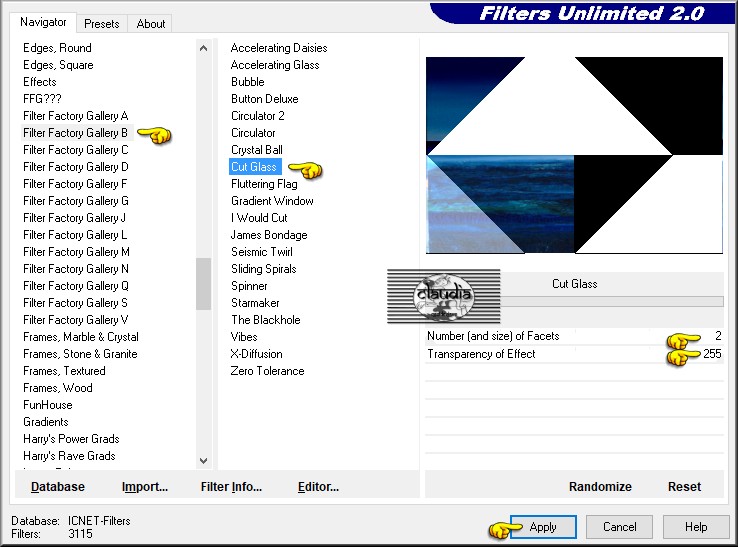Viewport: 738px width, 547px height.
Task: Select Frames, Wood category
Action: [58, 388]
